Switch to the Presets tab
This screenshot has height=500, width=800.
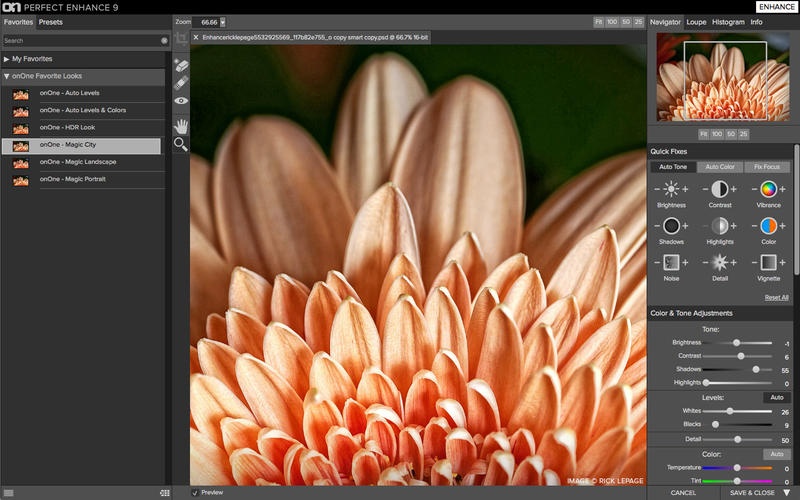coord(51,22)
